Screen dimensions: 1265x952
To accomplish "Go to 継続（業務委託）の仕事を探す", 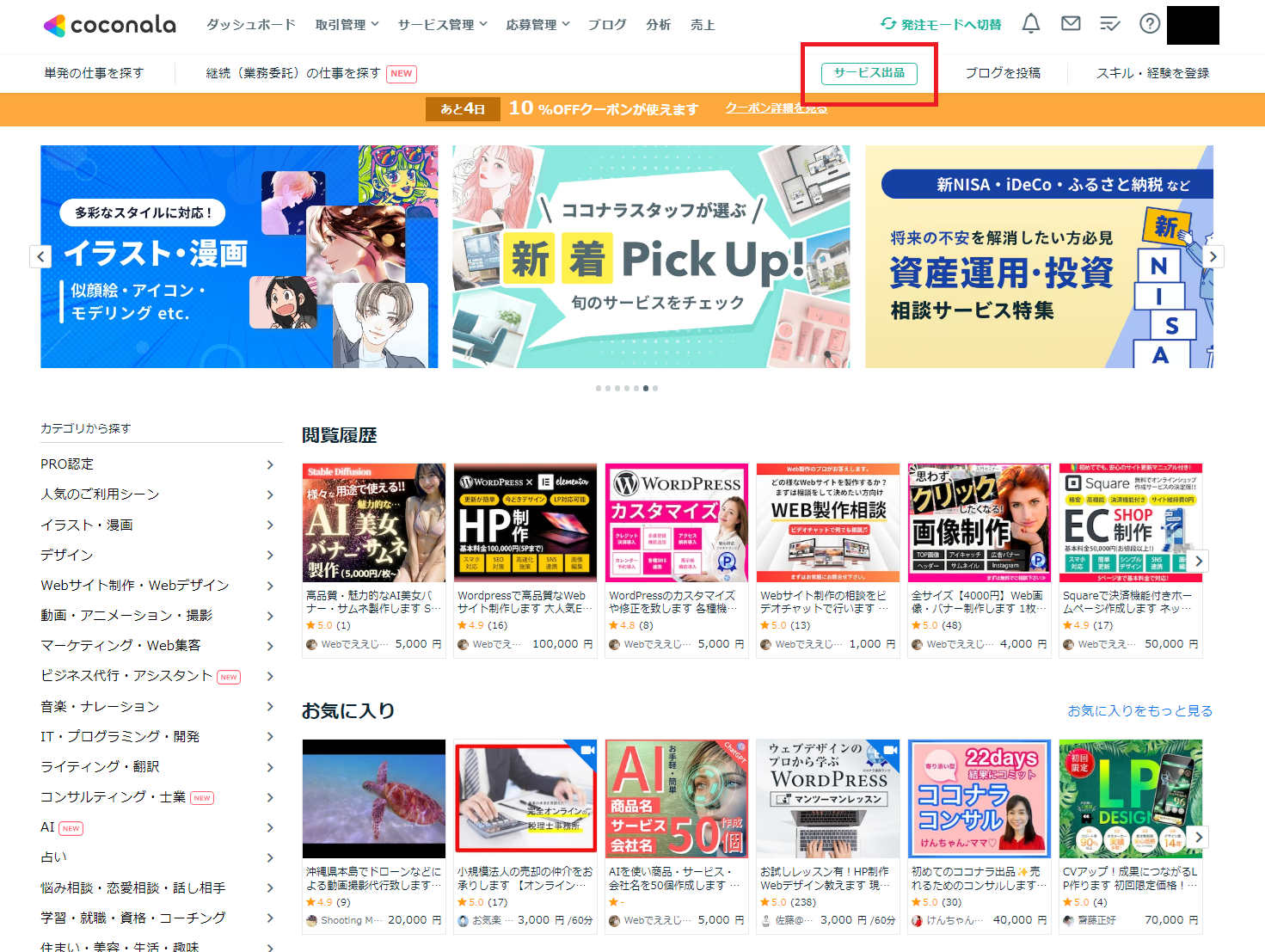I will coord(293,73).
